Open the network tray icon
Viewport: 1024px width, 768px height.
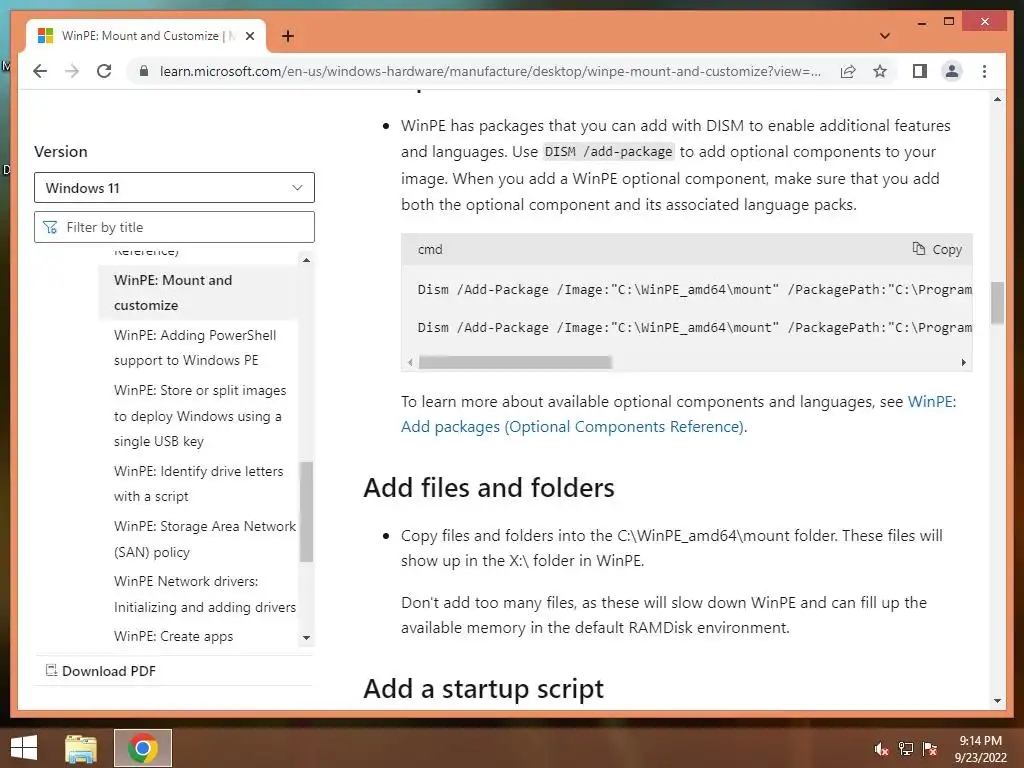(x=906, y=749)
